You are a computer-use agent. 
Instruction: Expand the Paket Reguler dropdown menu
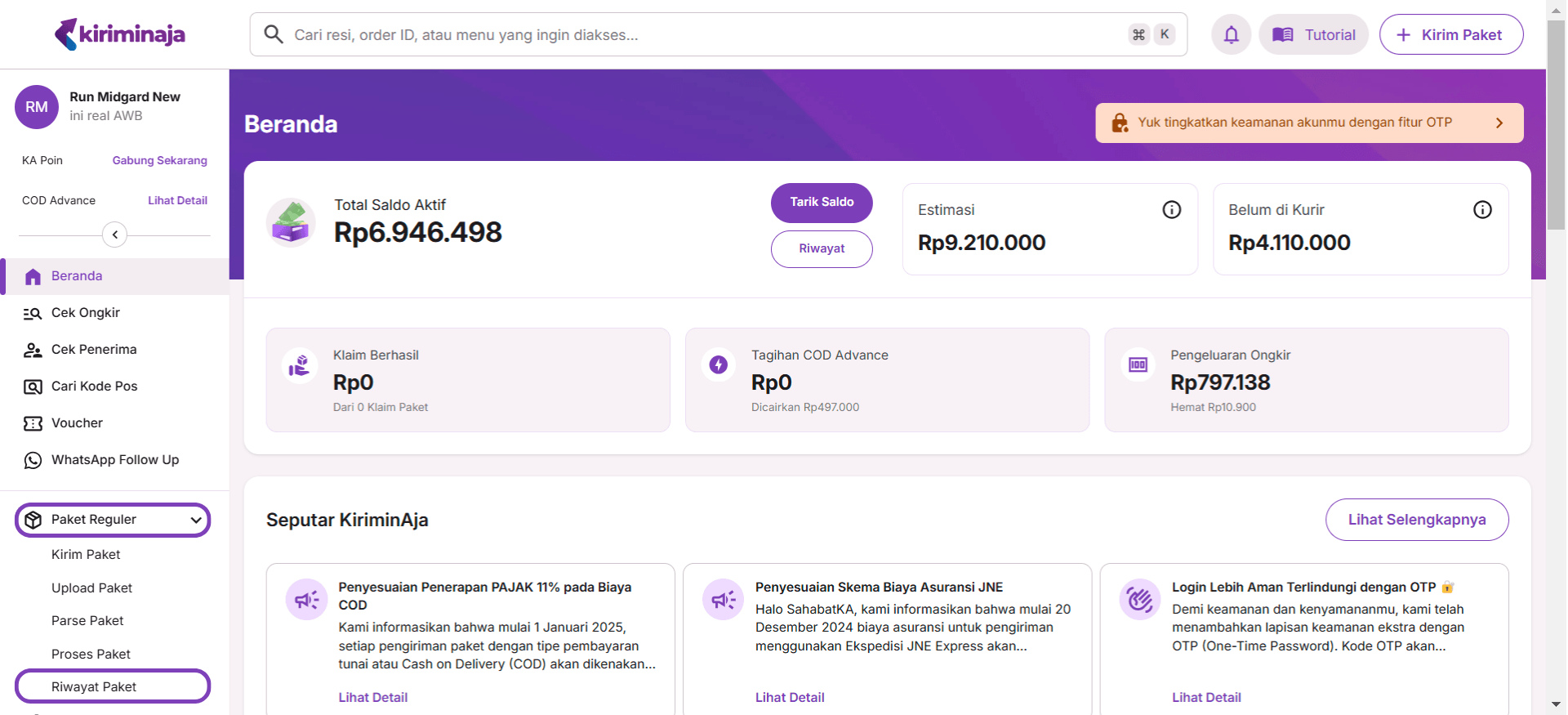(195, 520)
